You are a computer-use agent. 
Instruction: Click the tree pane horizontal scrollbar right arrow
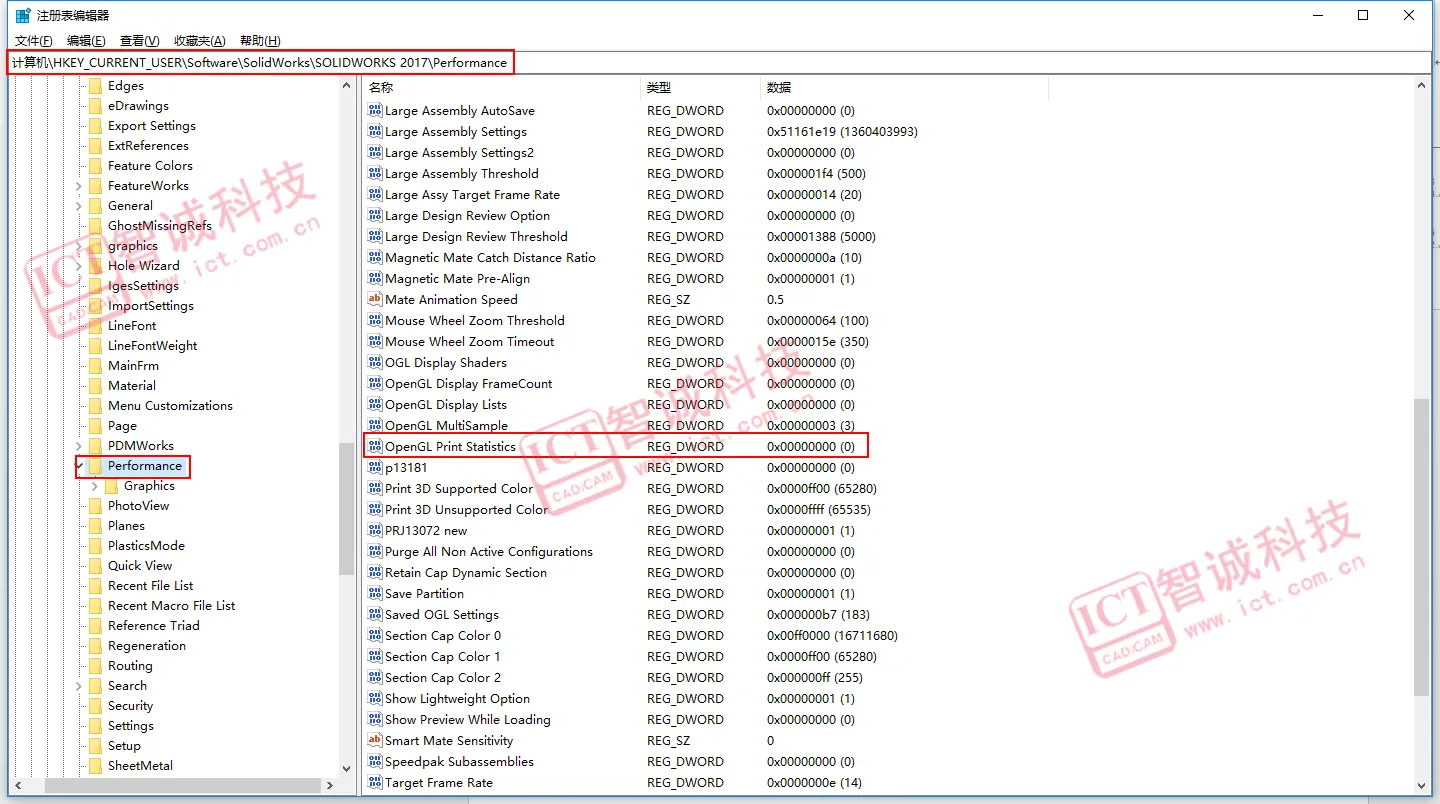pos(330,786)
